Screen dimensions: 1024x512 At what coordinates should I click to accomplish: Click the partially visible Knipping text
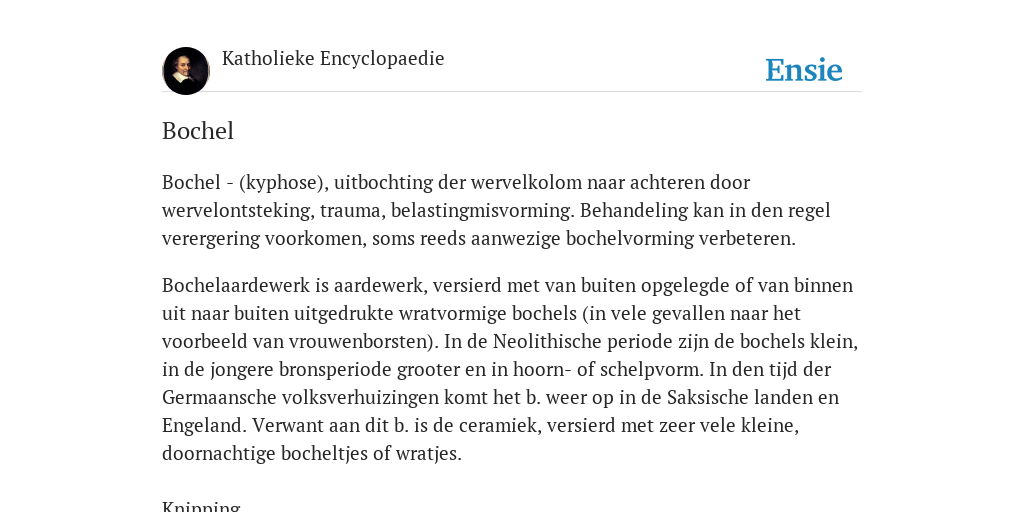pyautogui.click(x=201, y=507)
